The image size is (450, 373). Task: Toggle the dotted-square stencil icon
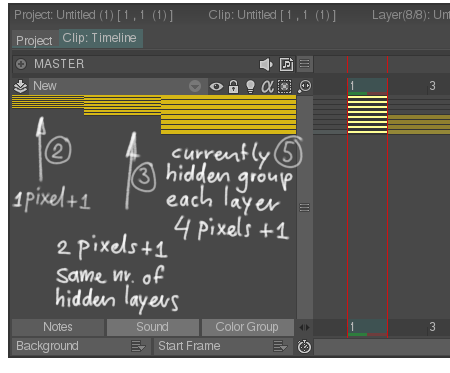tap(284, 87)
